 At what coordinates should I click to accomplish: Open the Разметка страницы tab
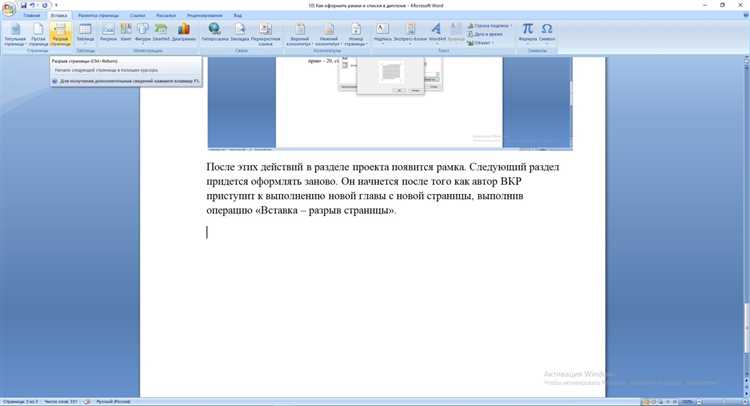98,15
